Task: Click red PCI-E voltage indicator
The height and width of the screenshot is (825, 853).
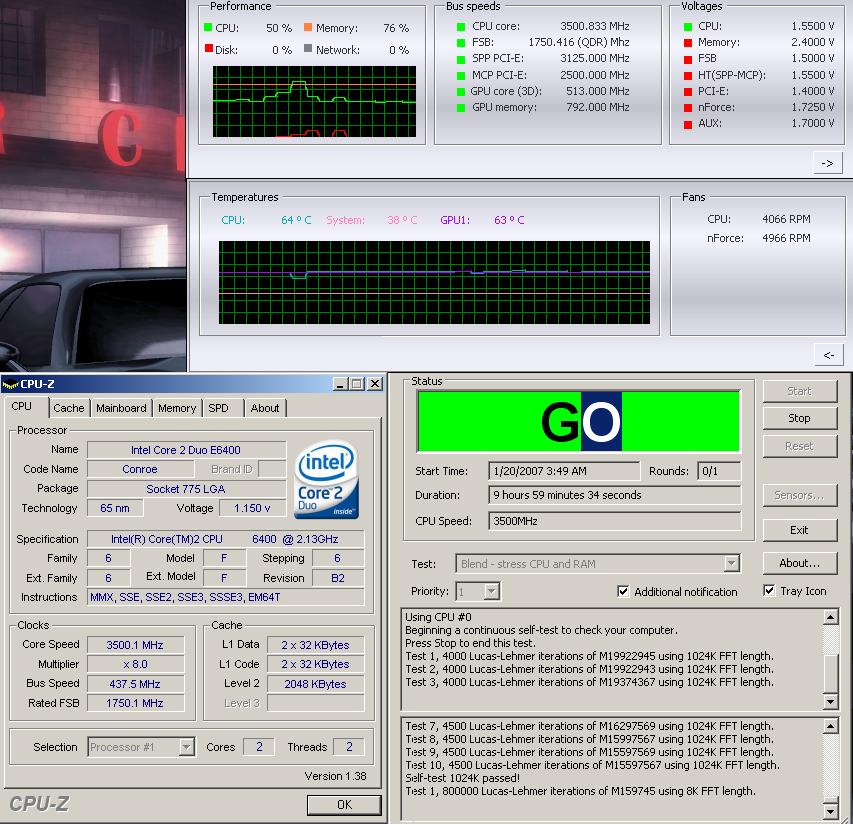Action: (688, 91)
